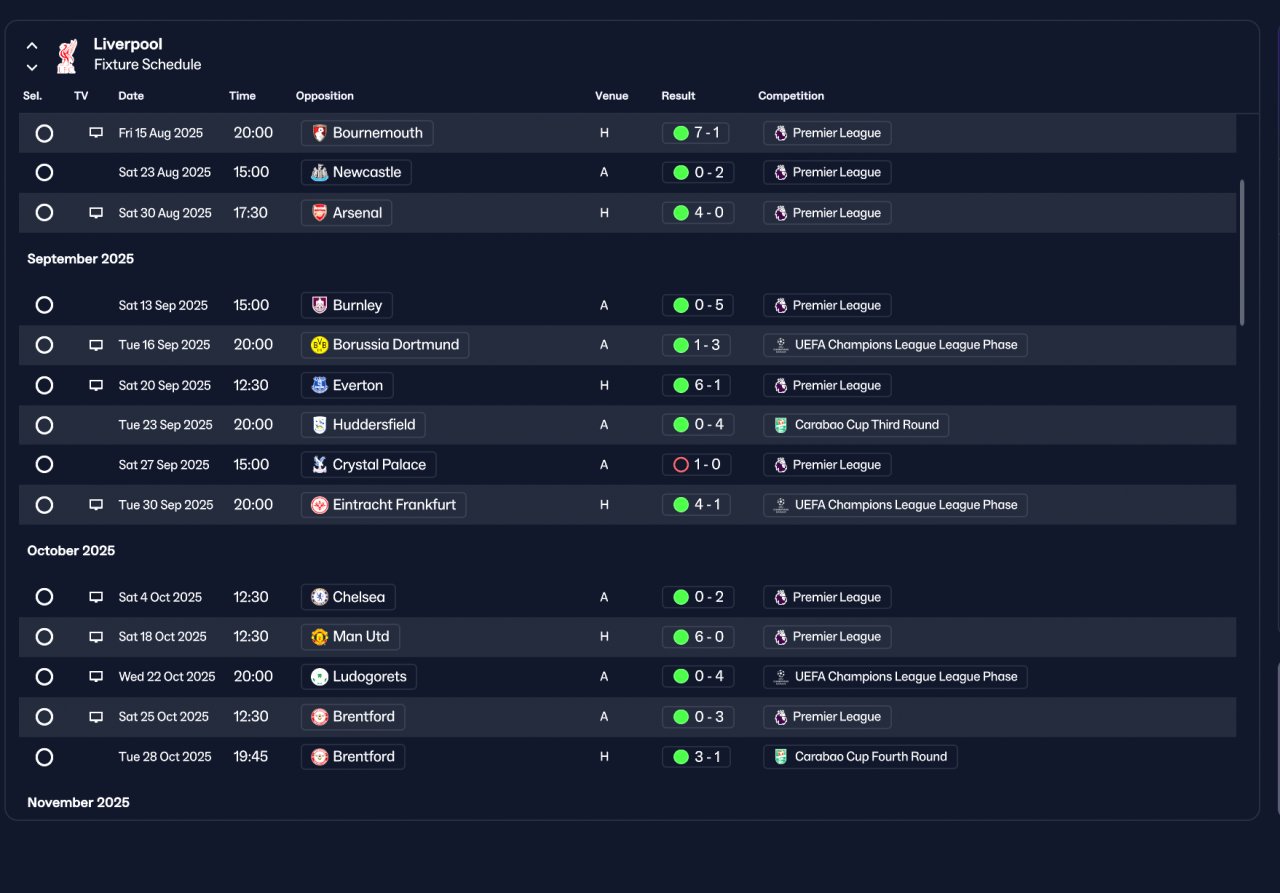Open the Crystal Palace opposition button
The image size is (1280, 893).
click(x=368, y=465)
